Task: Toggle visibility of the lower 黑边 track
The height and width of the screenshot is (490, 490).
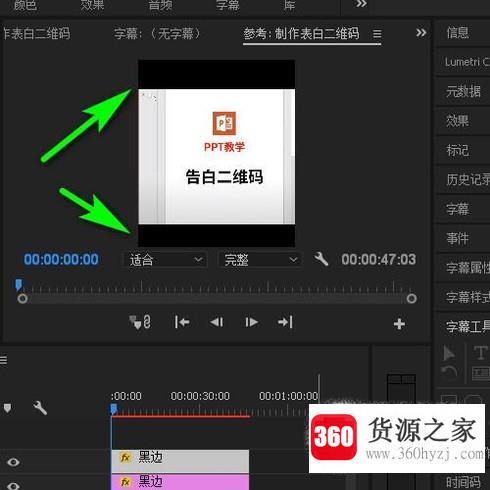Action: pyautogui.click(x=13, y=486)
